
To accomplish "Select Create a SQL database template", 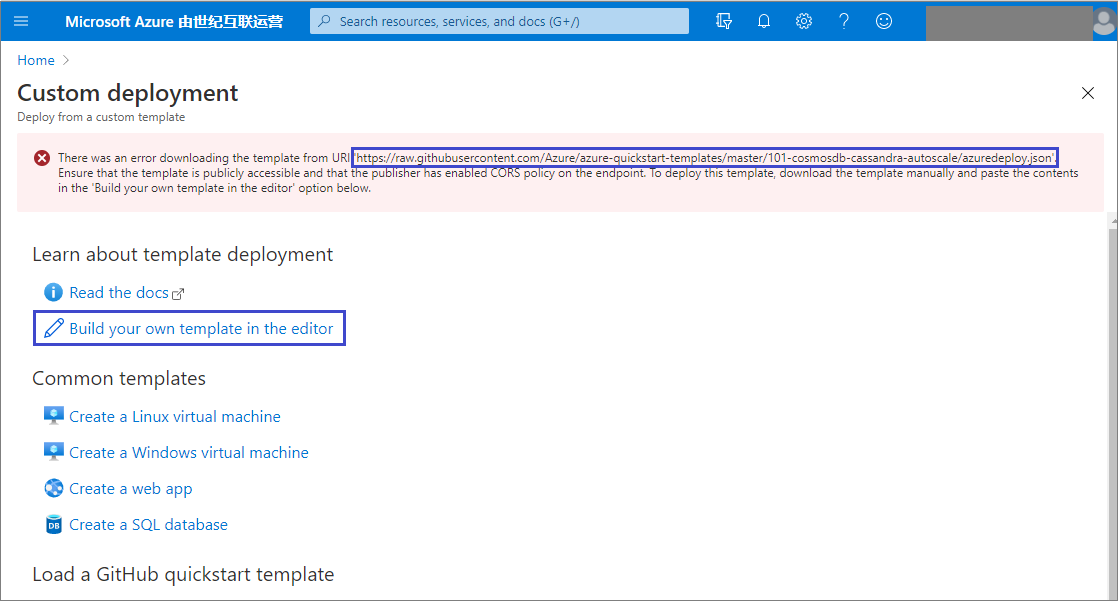I will [x=148, y=525].
